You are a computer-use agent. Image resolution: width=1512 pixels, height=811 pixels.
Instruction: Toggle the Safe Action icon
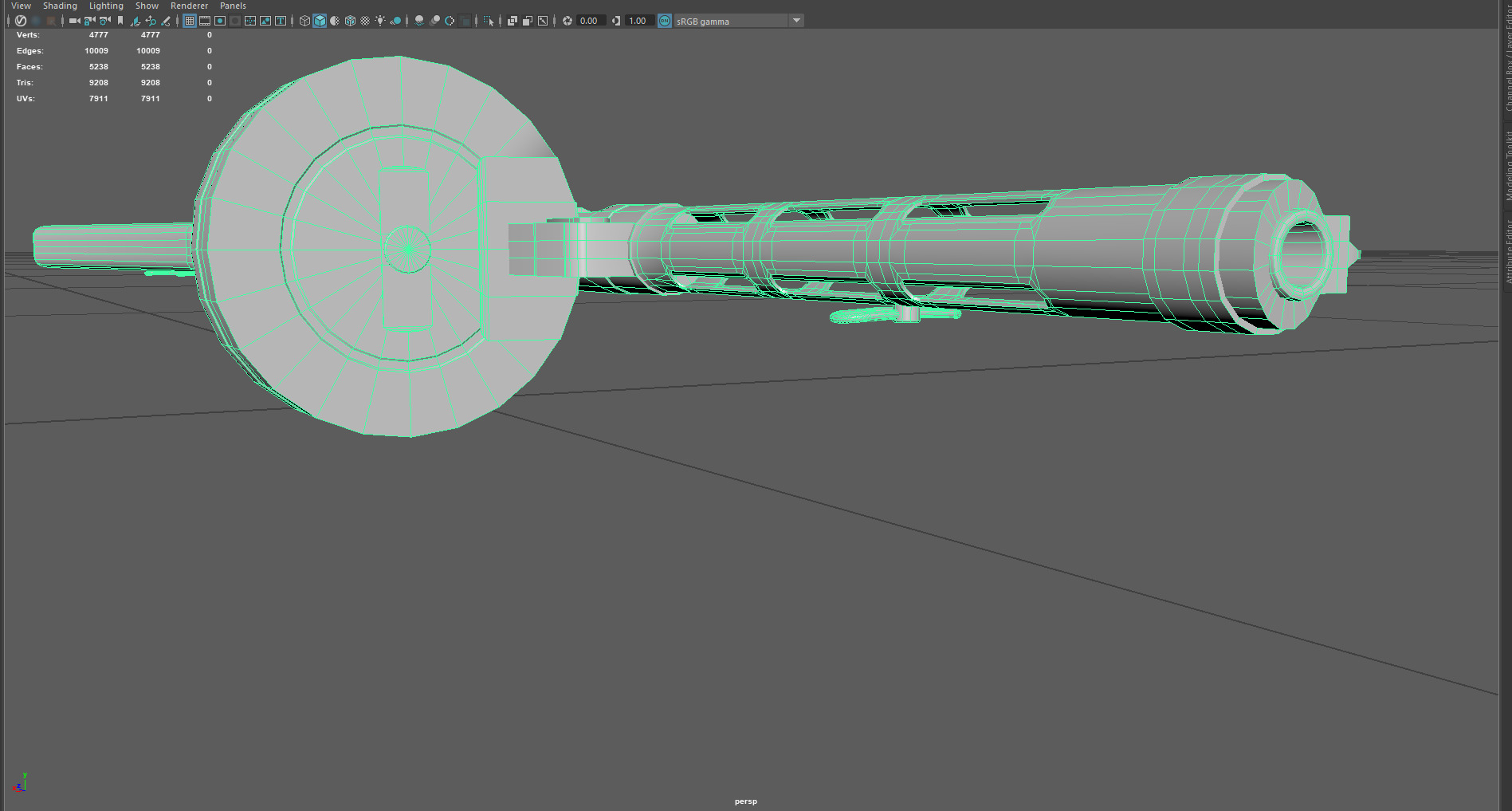pyautogui.click(x=265, y=21)
